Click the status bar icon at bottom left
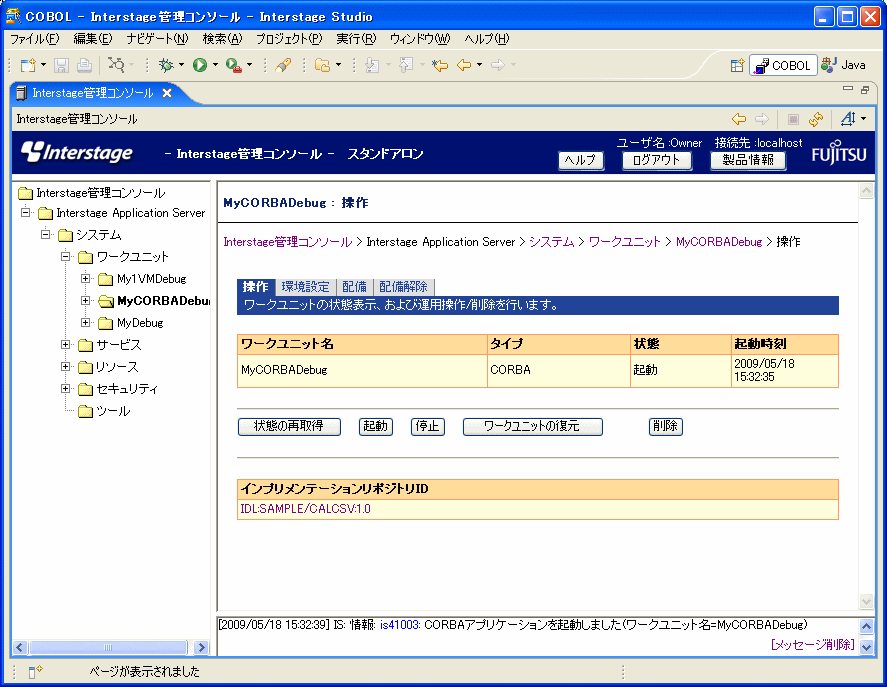The height and width of the screenshot is (687, 887). tap(35, 672)
